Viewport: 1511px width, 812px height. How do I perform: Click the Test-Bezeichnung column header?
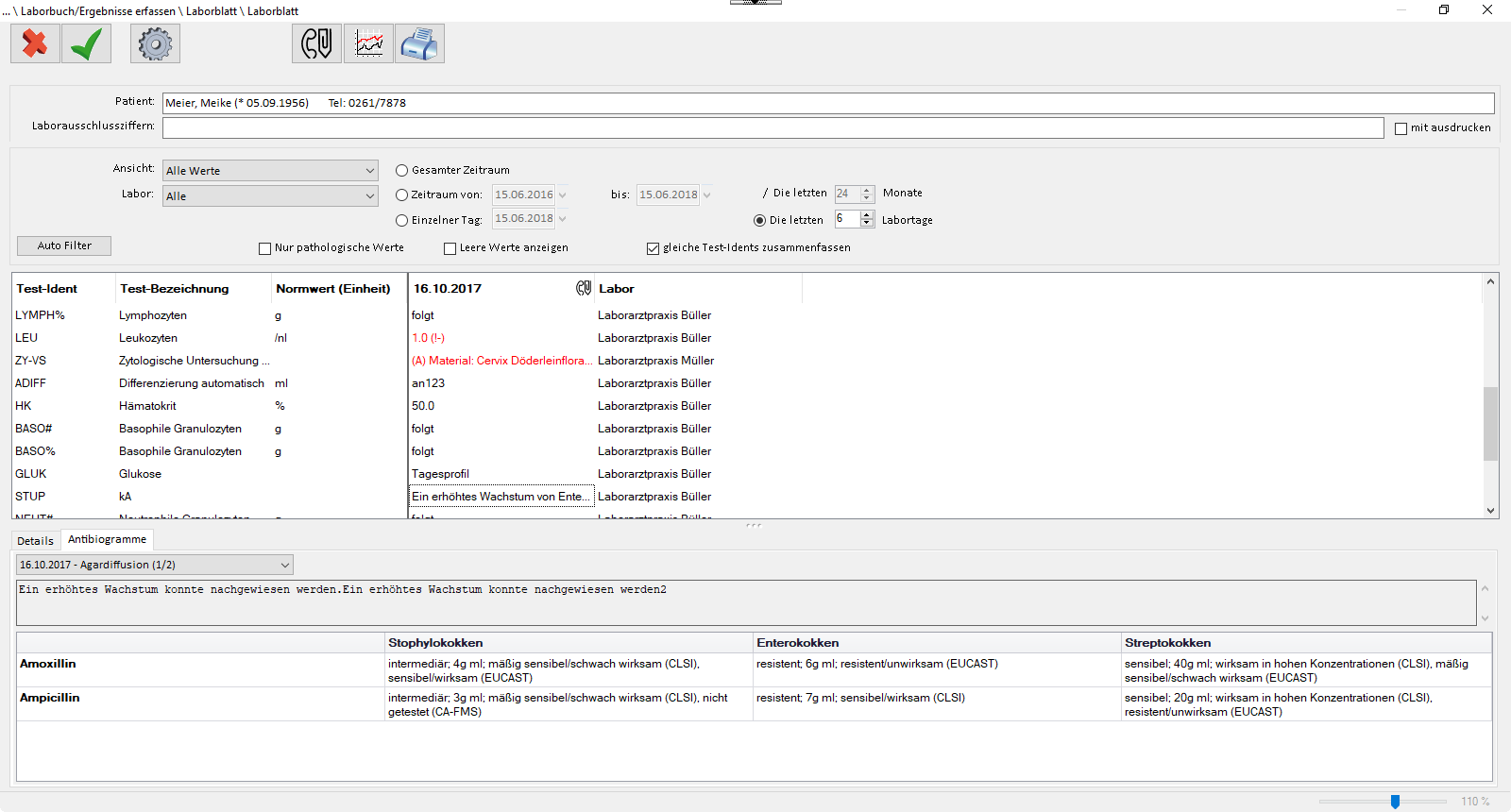pyautogui.click(x=193, y=289)
